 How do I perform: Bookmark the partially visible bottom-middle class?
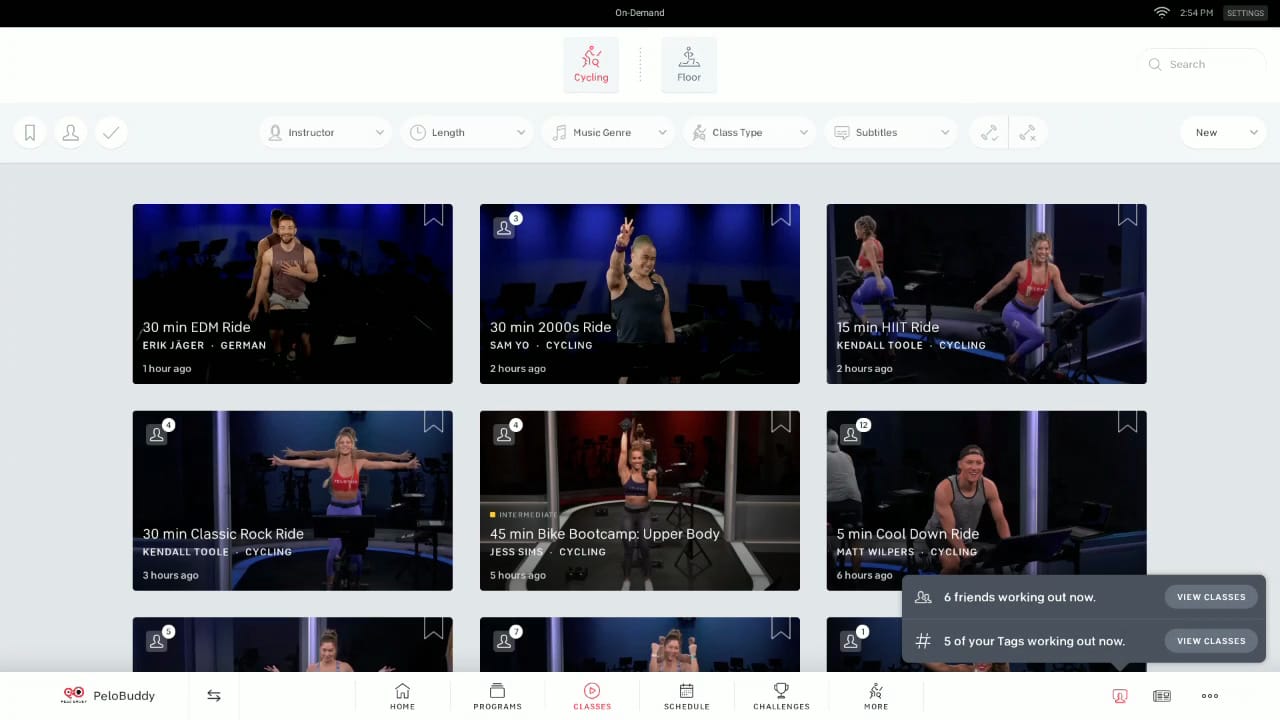780,628
